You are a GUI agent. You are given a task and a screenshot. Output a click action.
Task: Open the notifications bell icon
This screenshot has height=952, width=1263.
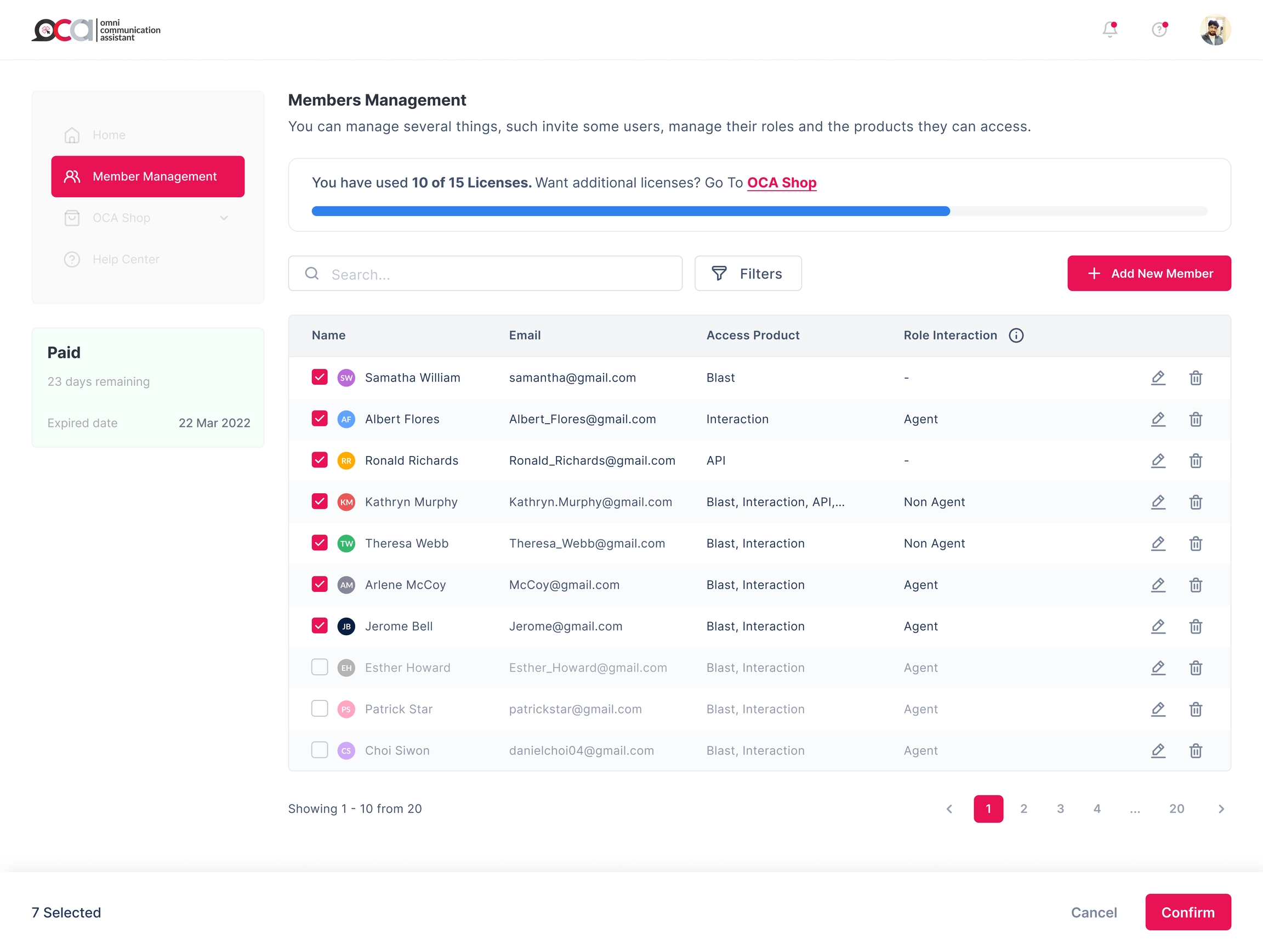click(x=1110, y=30)
